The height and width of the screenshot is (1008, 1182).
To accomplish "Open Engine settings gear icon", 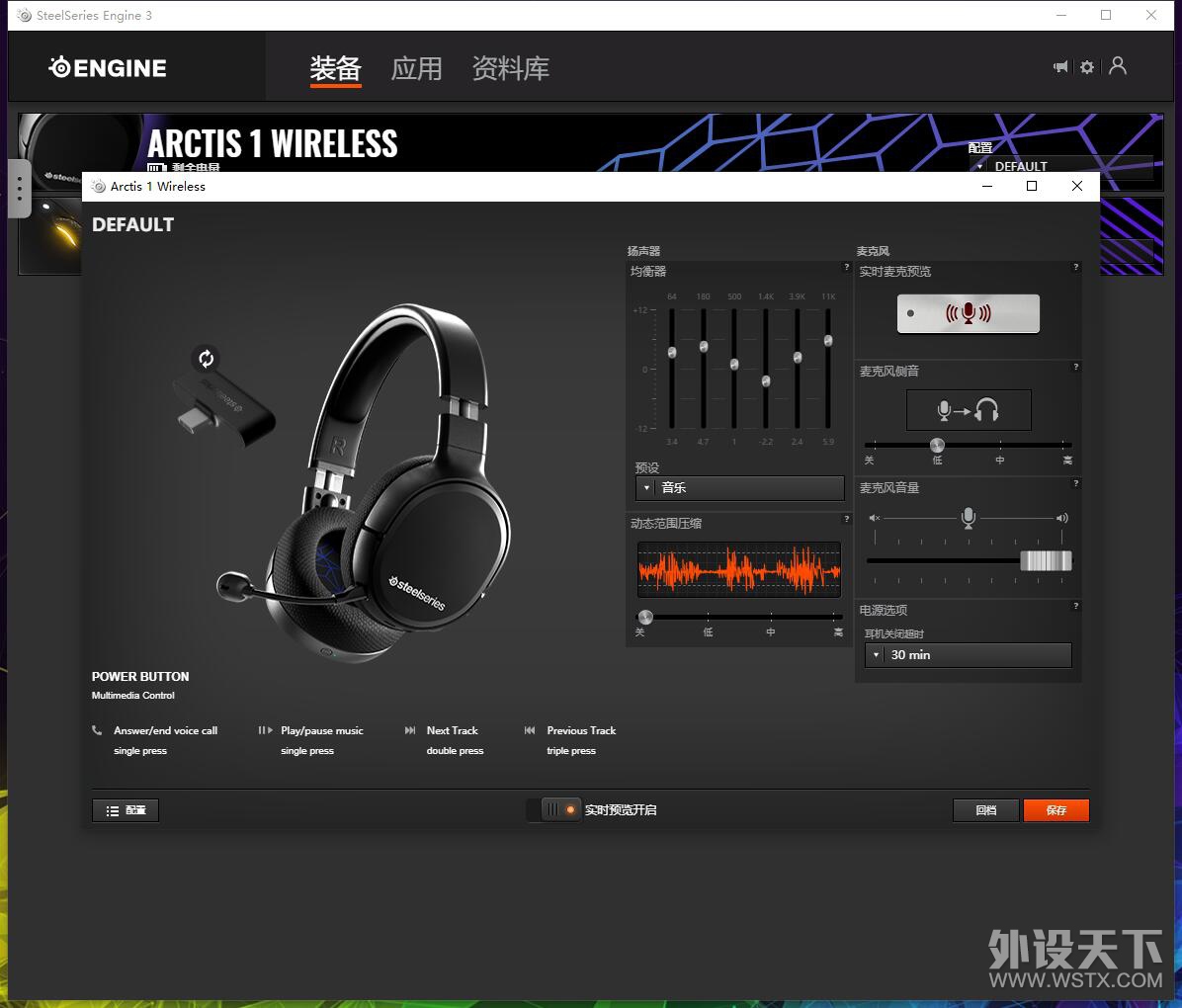I will [1087, 67].
